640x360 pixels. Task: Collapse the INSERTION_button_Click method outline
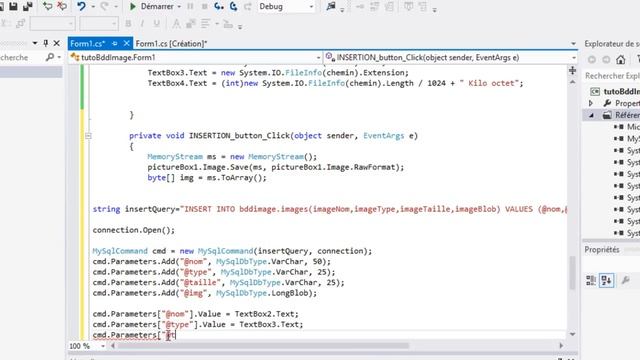click(88, 136)
